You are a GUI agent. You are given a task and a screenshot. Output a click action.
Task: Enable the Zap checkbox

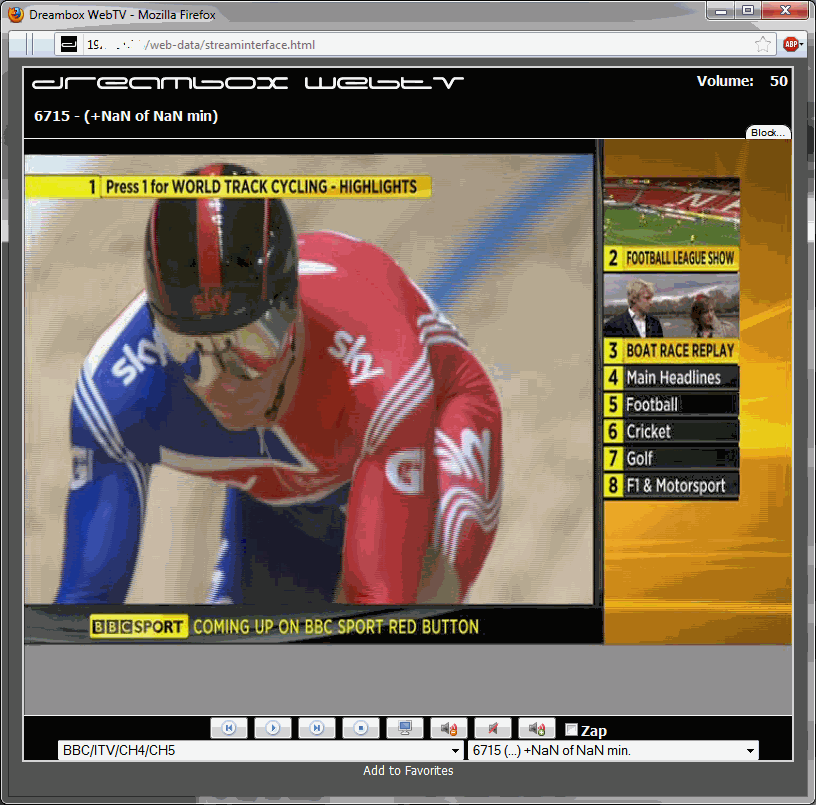point(571,730)
